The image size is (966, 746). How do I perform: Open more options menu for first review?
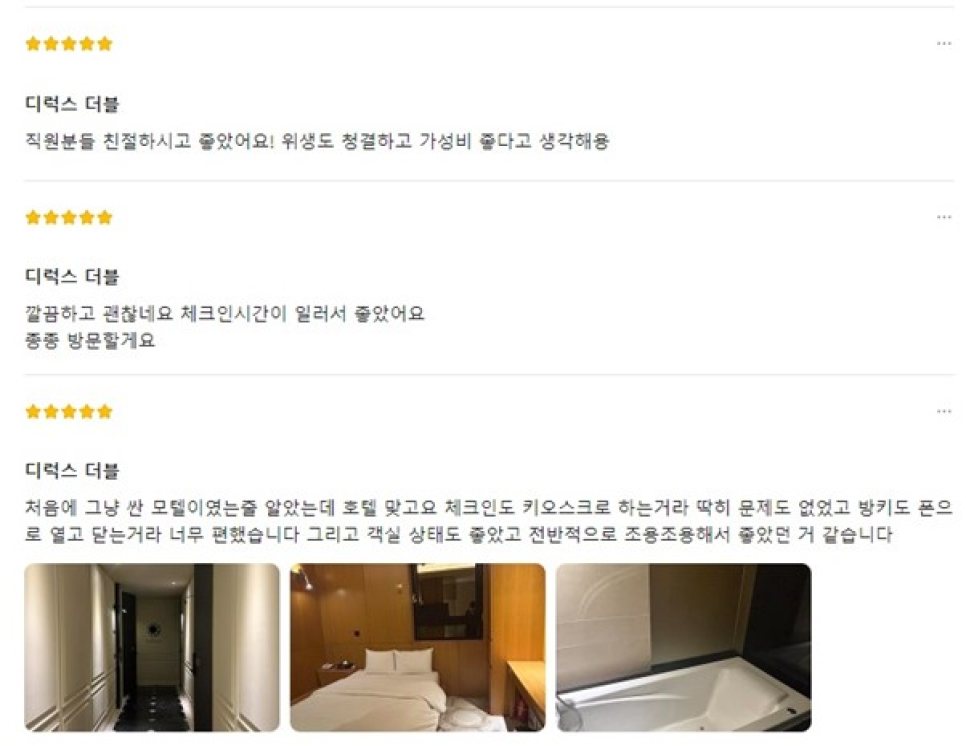coord(944,43)
